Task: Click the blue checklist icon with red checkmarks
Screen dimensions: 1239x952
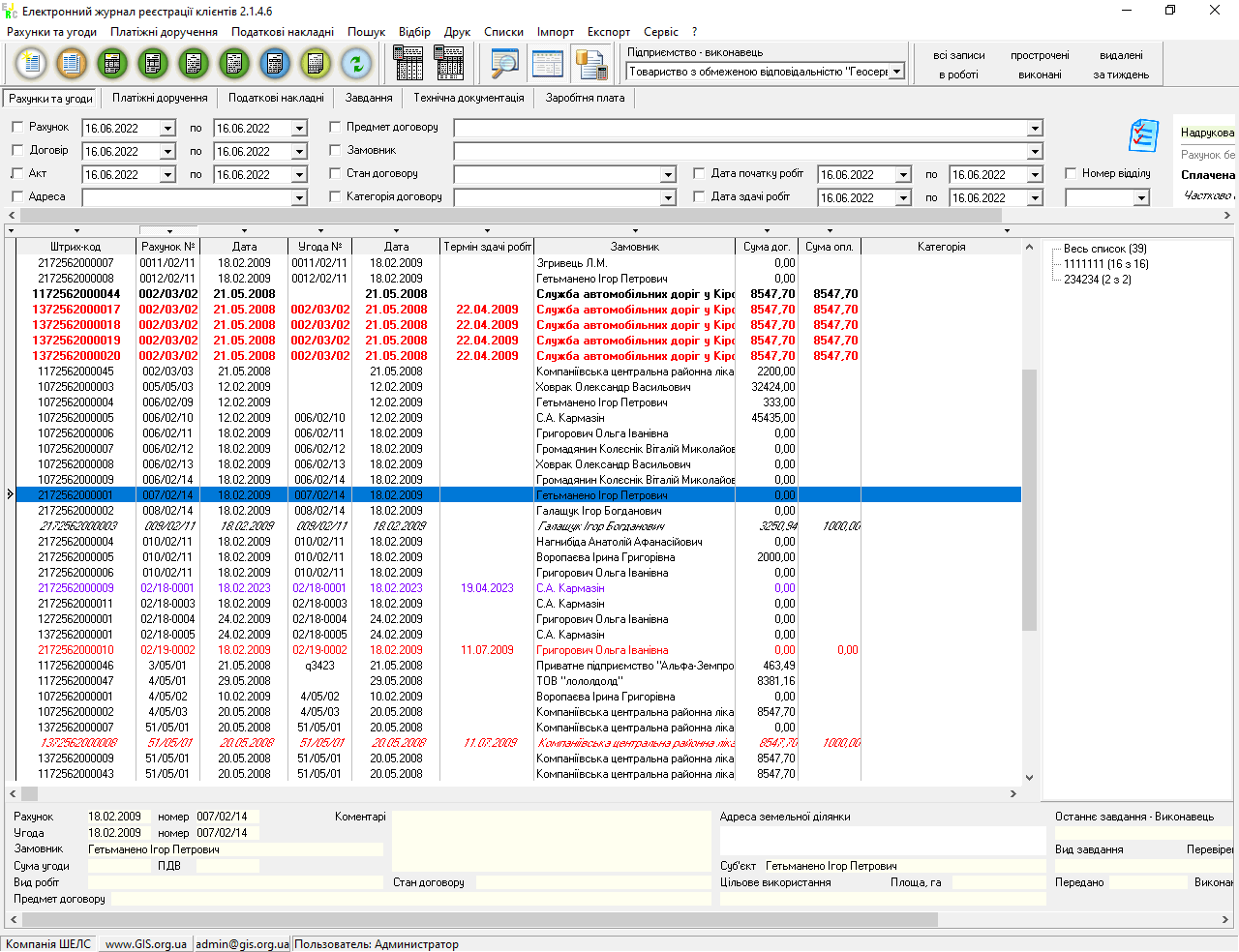Action: 1143,136
